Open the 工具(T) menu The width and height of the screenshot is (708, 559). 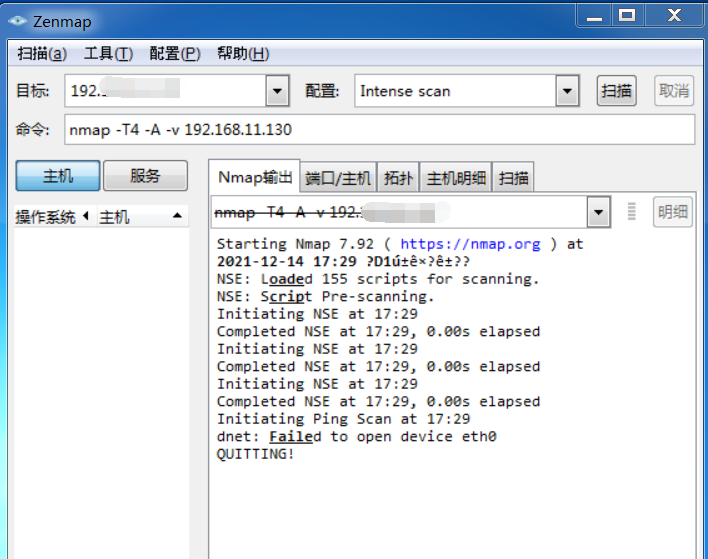pyautogui.click(x=108, y=54)
